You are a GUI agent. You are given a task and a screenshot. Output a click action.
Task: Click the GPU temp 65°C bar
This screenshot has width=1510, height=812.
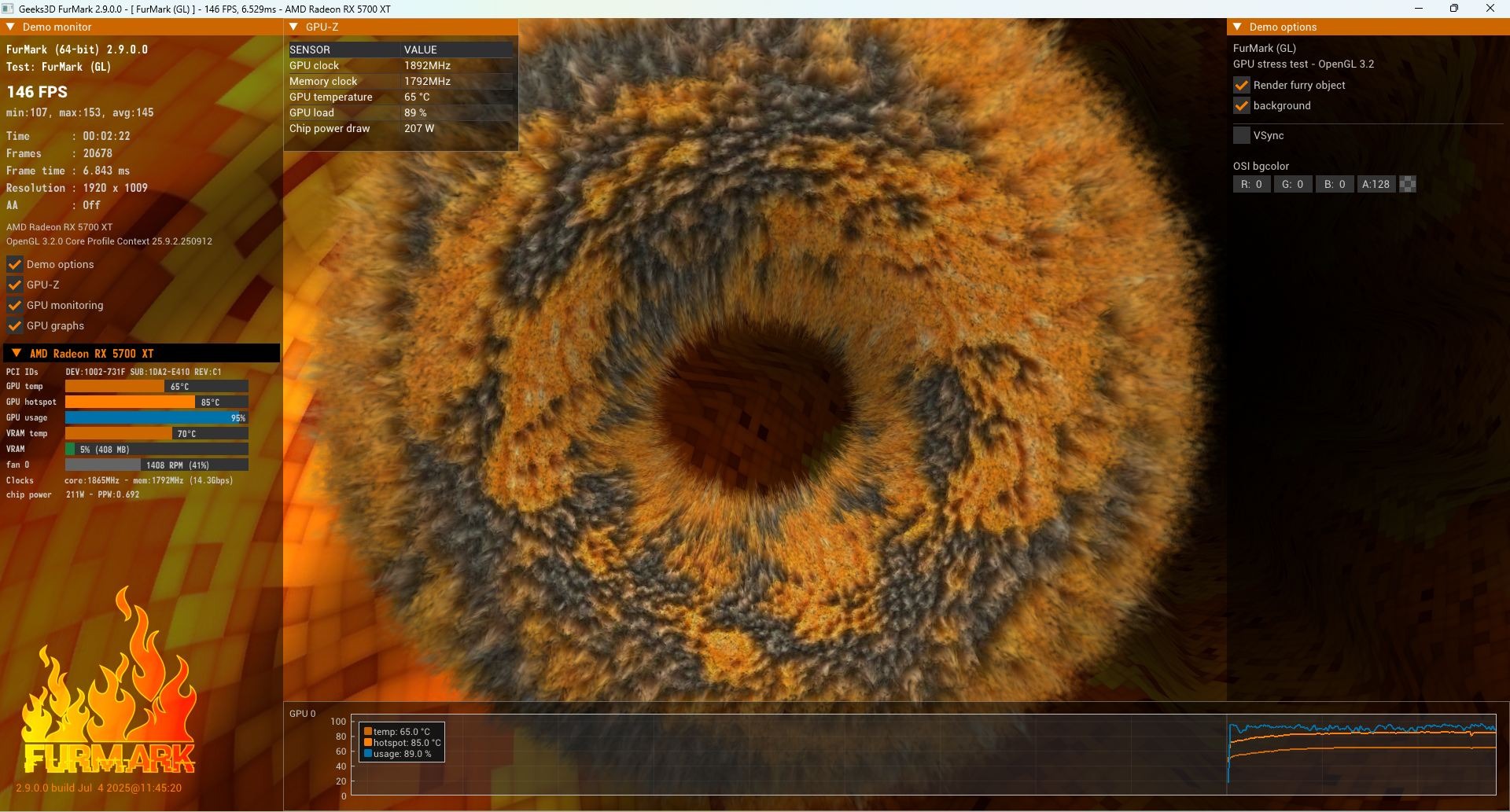157,386
